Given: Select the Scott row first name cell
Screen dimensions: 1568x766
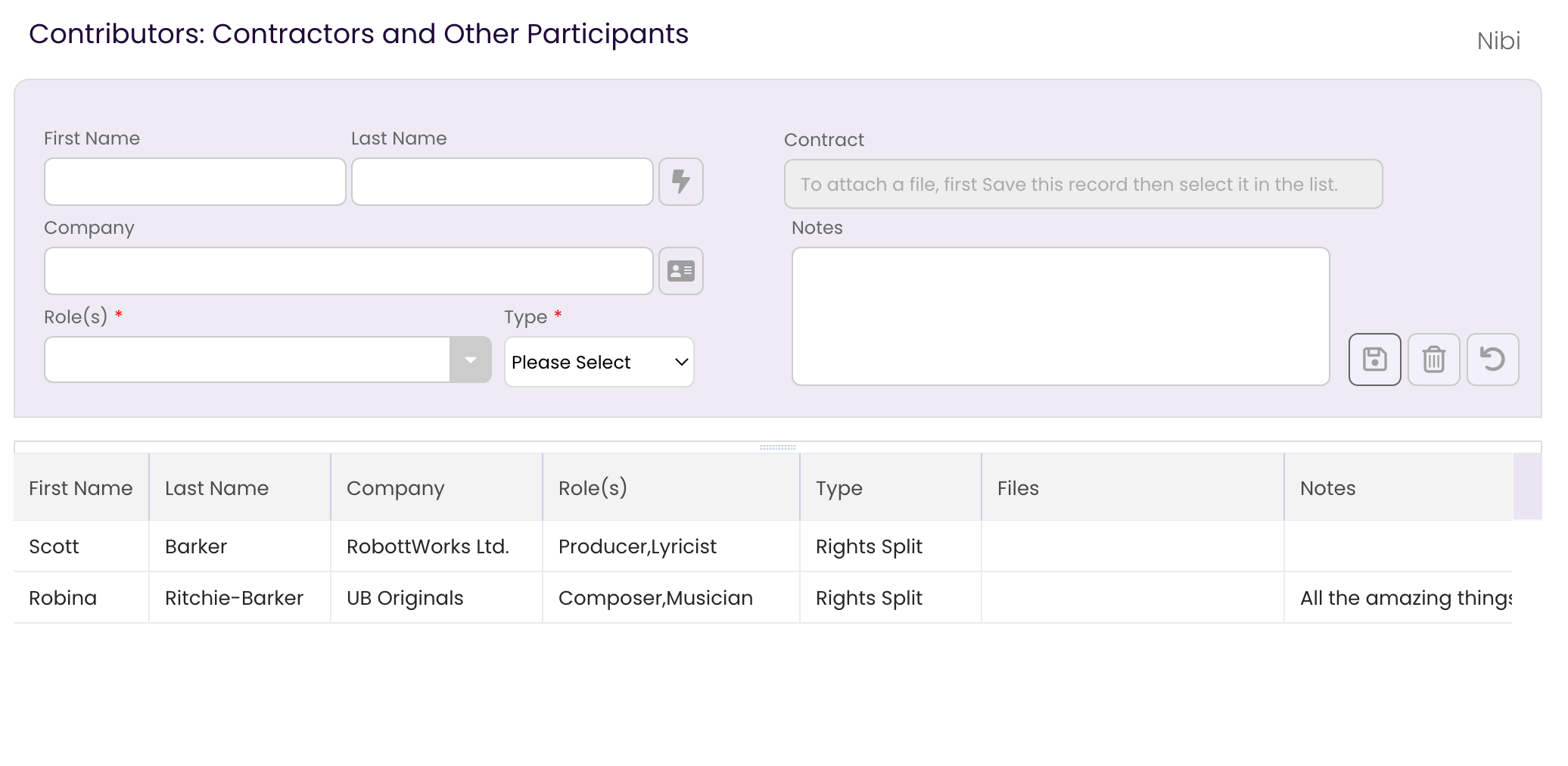Looking at the screenshot, I should [x=81, y=546].
